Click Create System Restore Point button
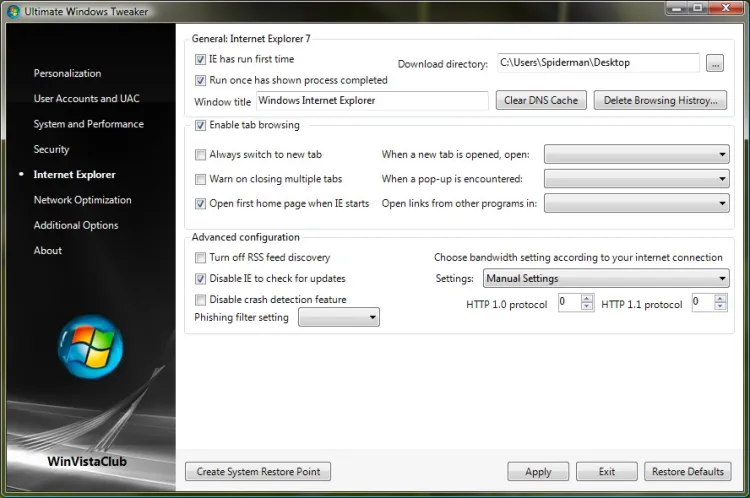The height and width of the screenshot is (498, 750). click(x=258, y=472)
